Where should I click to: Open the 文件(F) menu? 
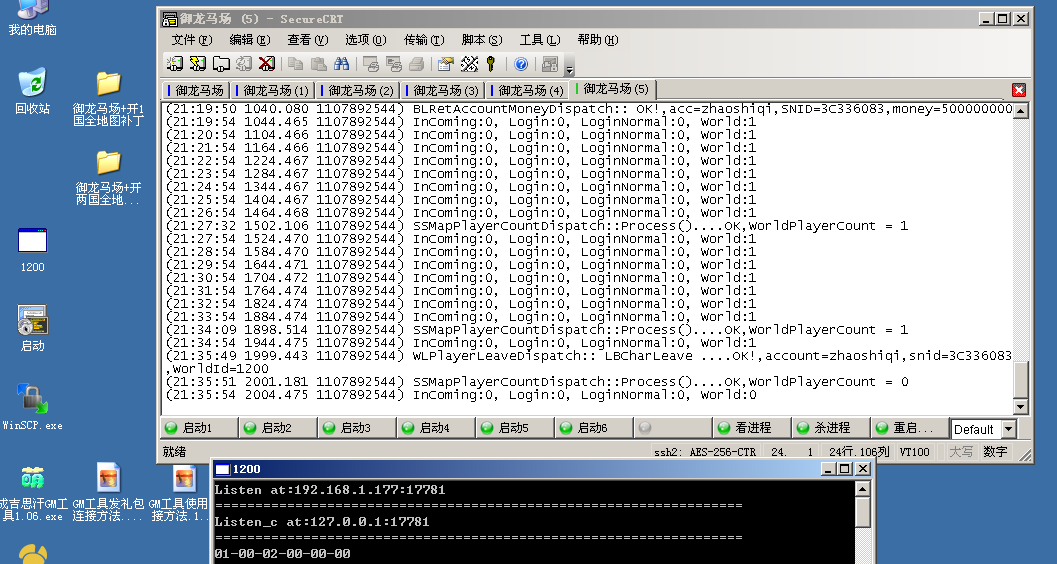pyautogui.click(x=192, y=40)
